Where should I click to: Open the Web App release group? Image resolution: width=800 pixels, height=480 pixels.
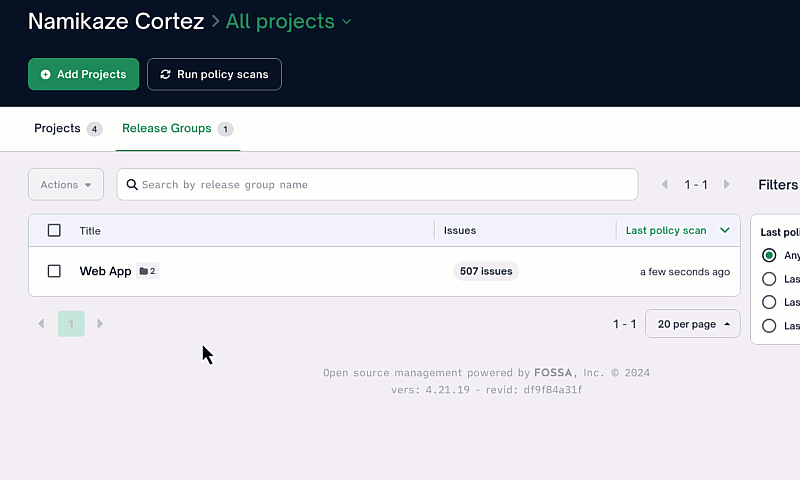[x=105, y=271]
